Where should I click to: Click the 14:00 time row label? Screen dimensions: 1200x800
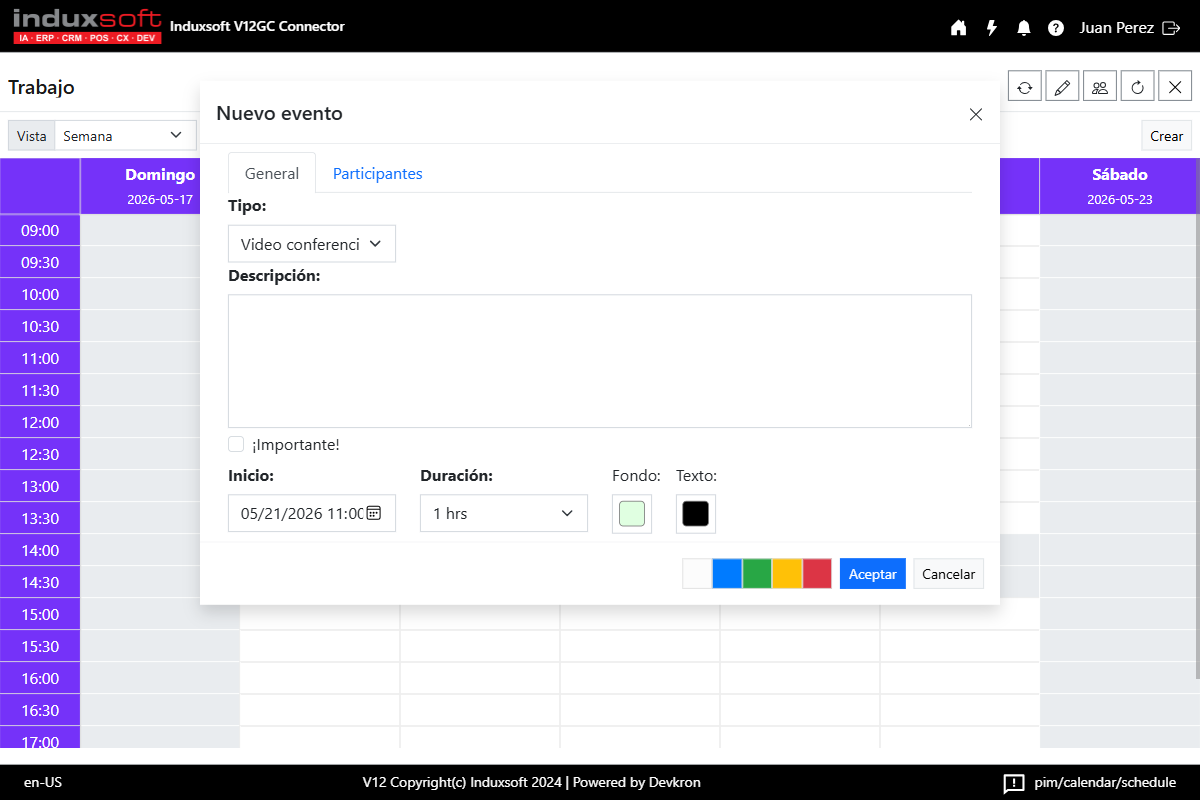(x=40, y=551)
